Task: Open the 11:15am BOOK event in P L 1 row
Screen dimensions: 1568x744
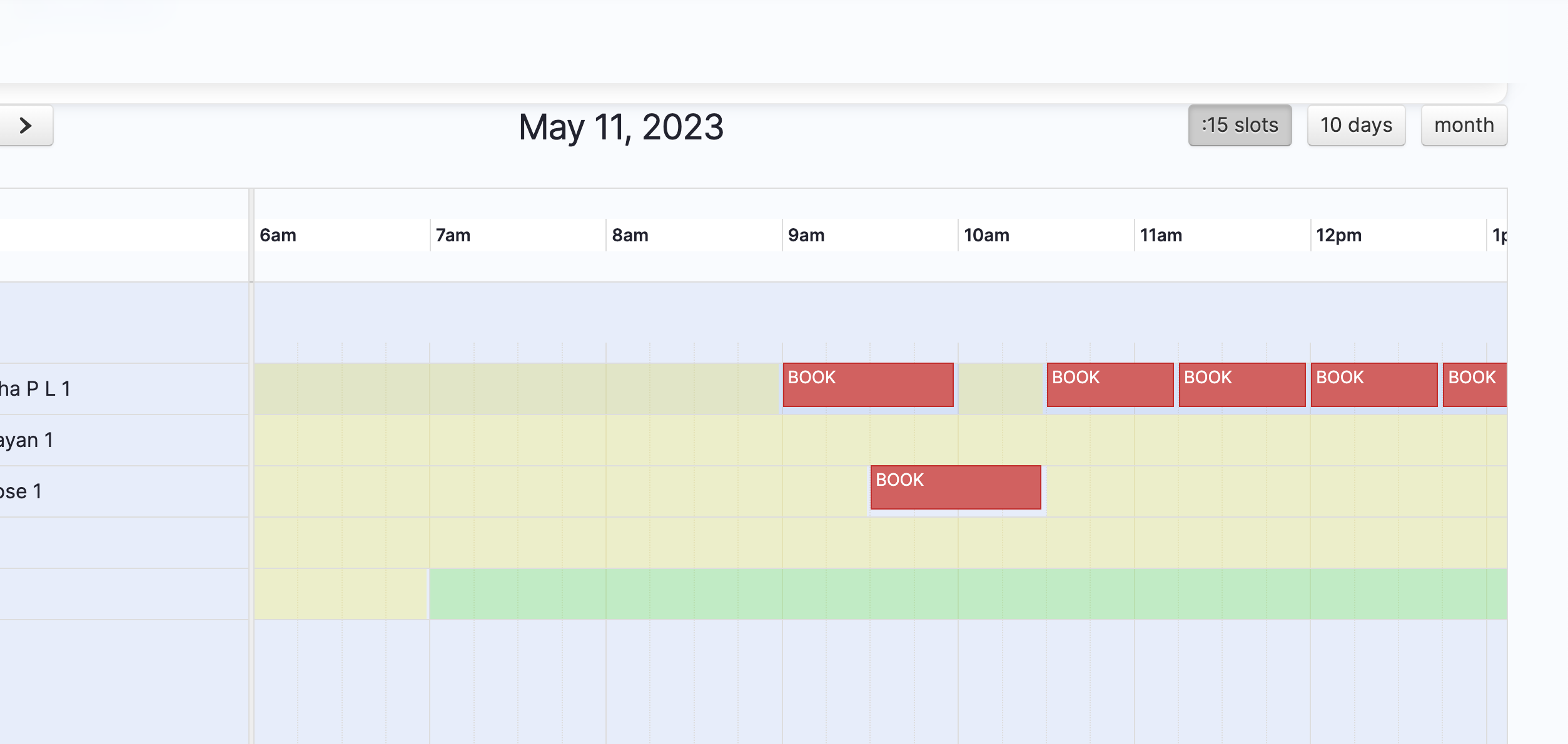Action: point(1242,385)
